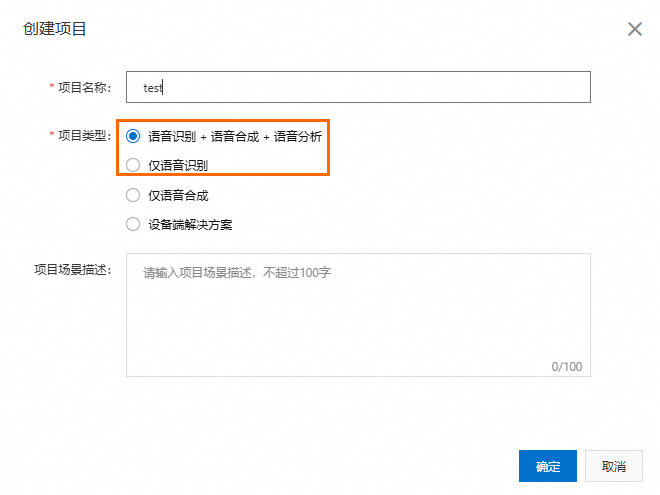Click the 项目名称 field label

[x=84, y=88]
